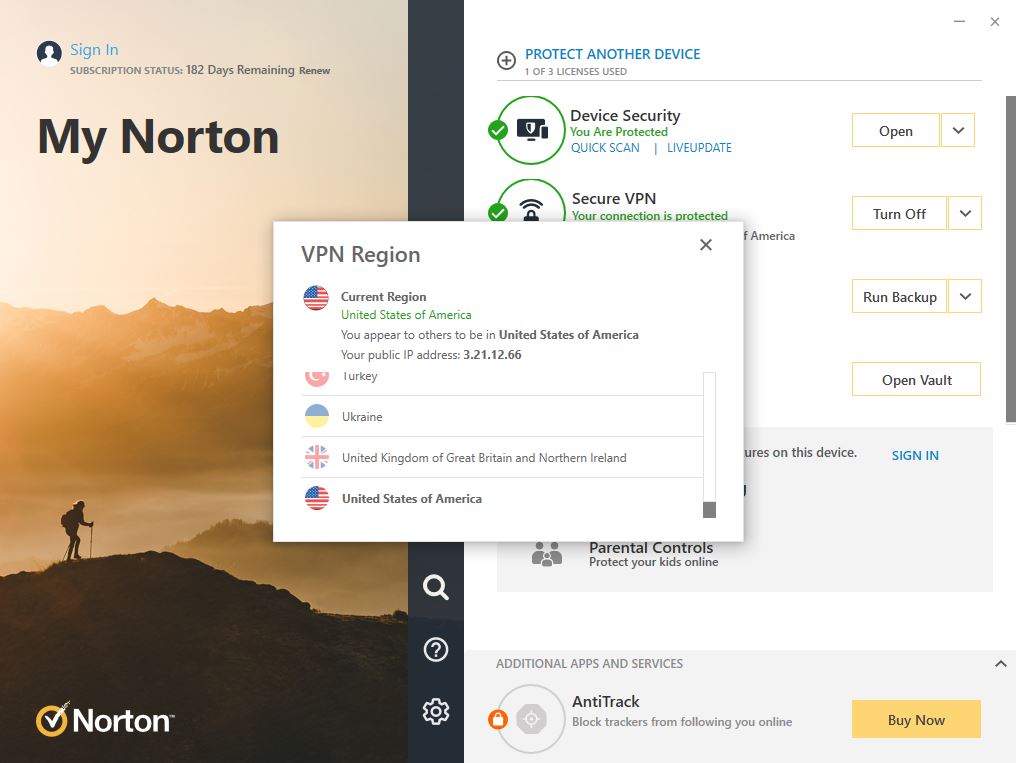The image size is (1016, 763).
Task: Collapse the Additional Apps and Services section
Action: click(1000, 664)
